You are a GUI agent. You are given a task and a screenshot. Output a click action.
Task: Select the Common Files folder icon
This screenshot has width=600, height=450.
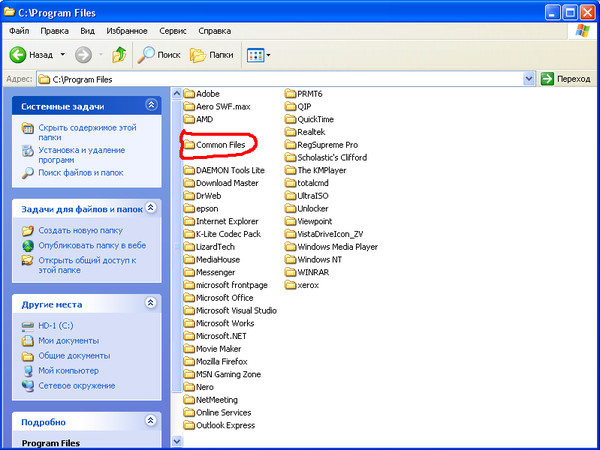pos(189,145)
